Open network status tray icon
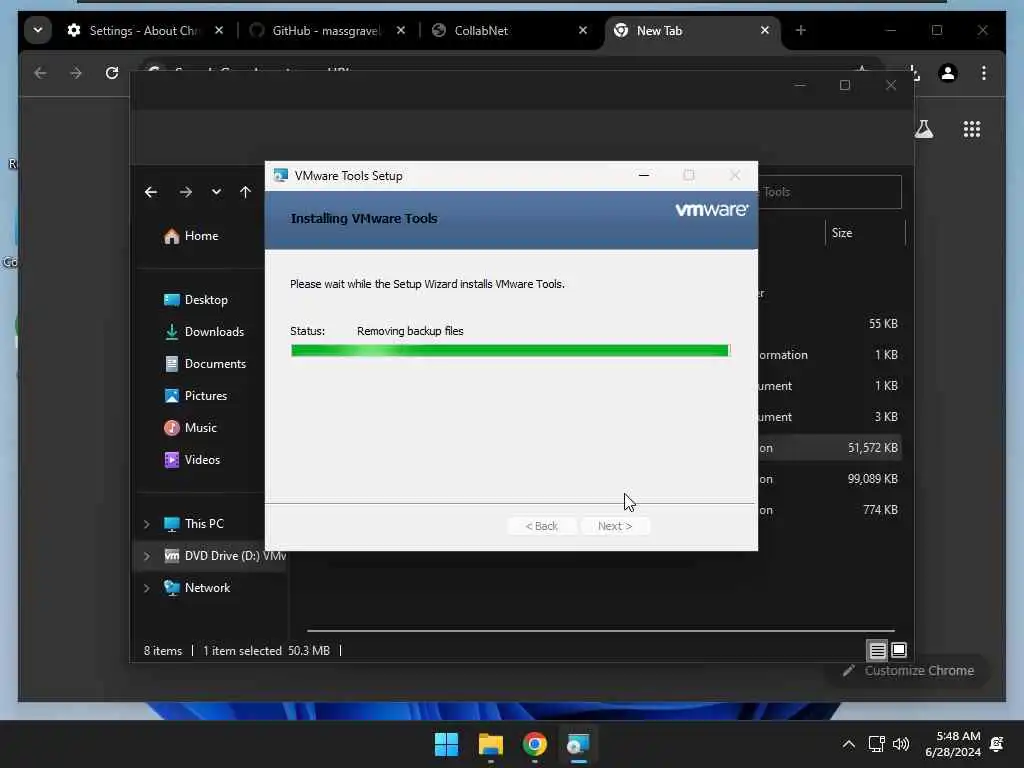Viewport: 1024px width, 768px height. pyautogui.click(x=876, y=744)
